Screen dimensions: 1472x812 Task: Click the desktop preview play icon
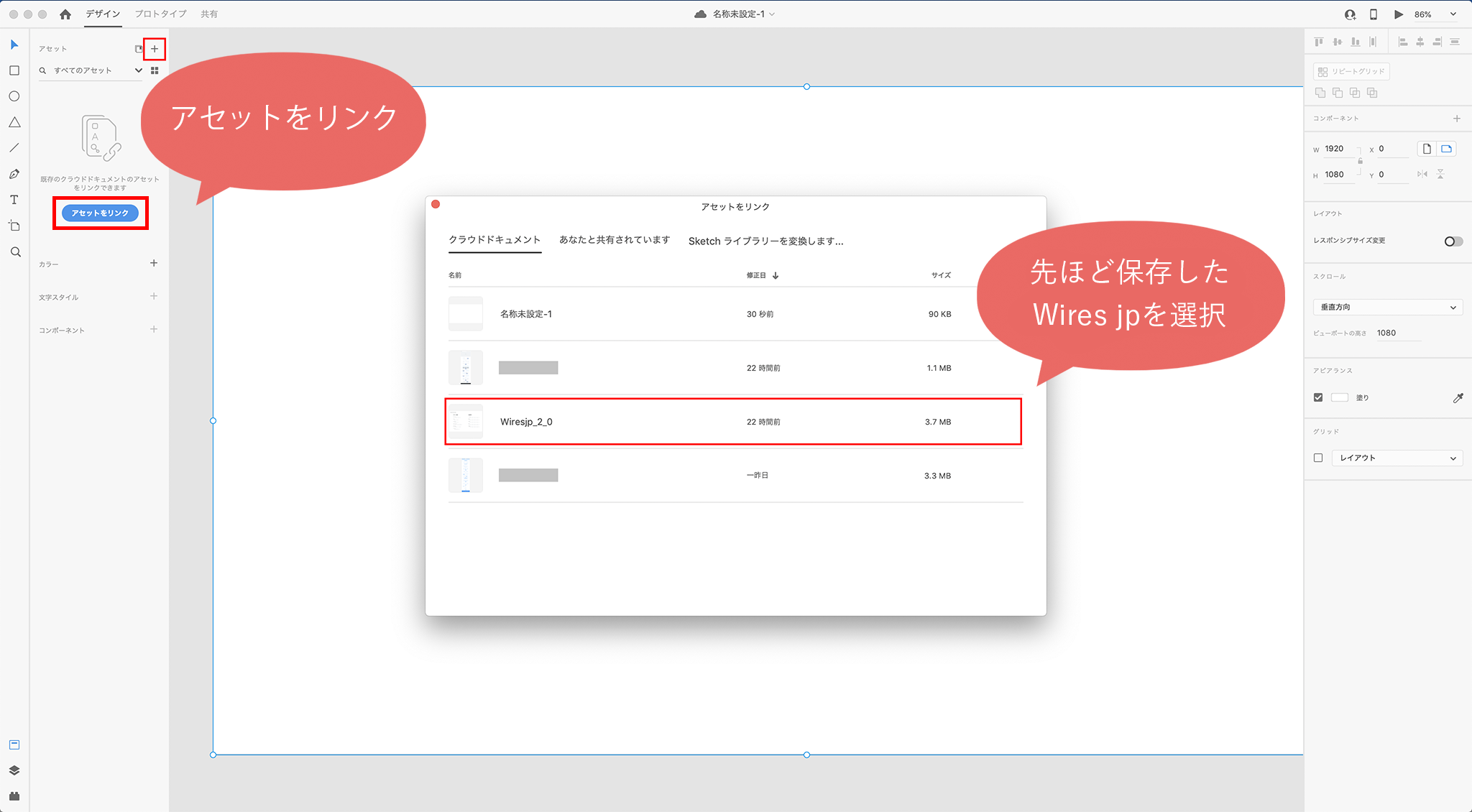1398,14
